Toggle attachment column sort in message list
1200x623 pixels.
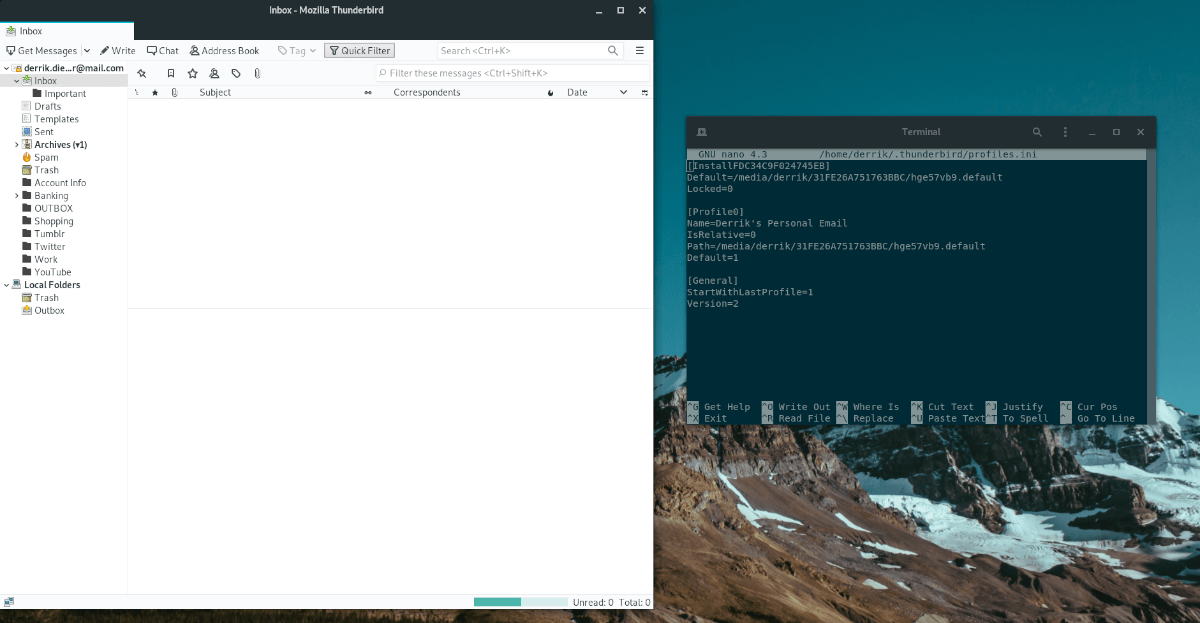pyautogui.click(x=175, y=92)
